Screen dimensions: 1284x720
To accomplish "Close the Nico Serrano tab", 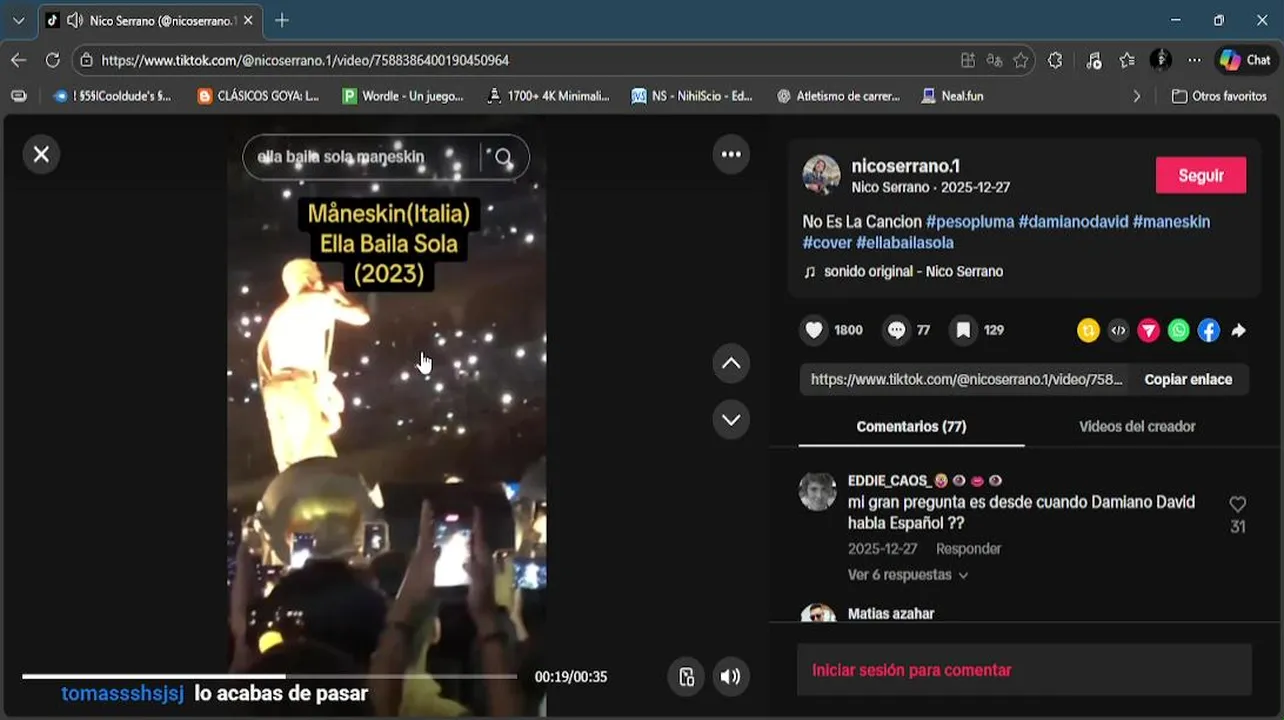I will pos(248,20).
